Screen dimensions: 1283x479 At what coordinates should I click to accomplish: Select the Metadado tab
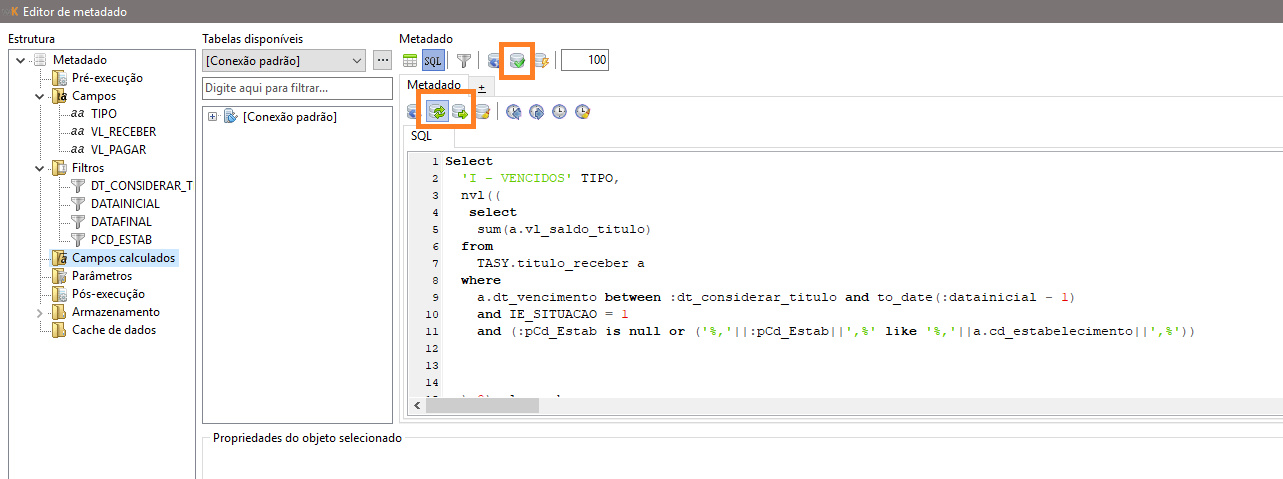pyautogui.click(x=434, y=86)
